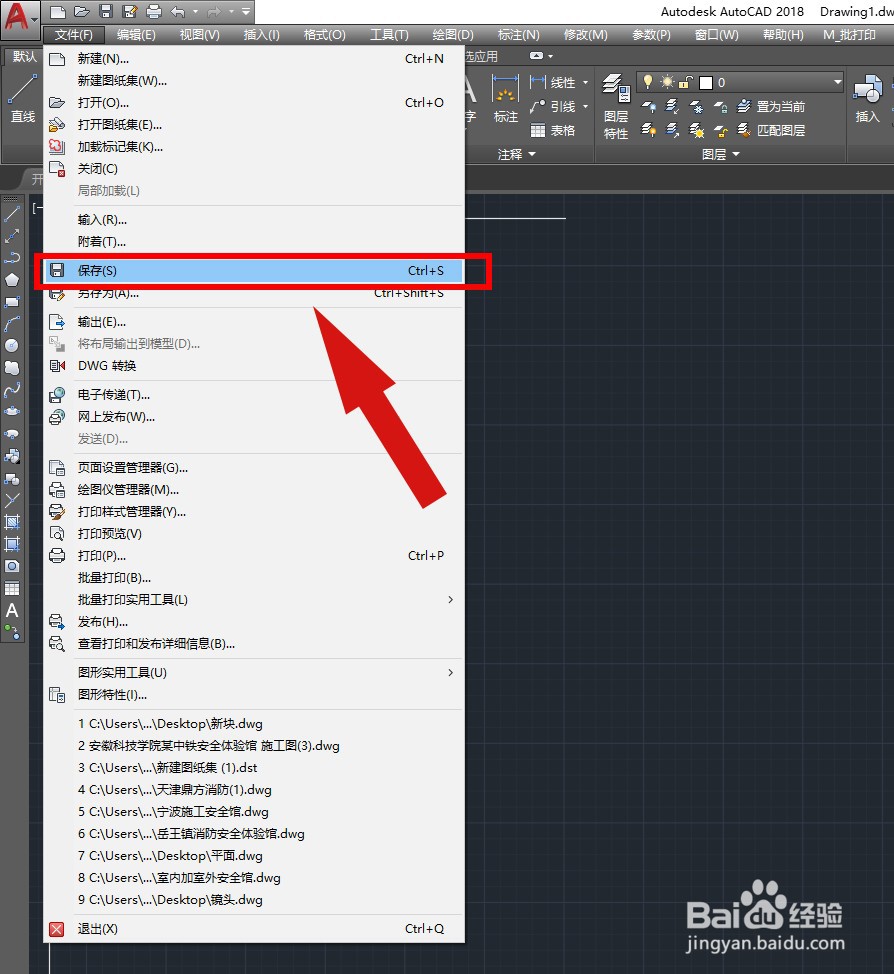
Task: Choose 输出(E)... menu entry
Action: click(x=253, y=322)
